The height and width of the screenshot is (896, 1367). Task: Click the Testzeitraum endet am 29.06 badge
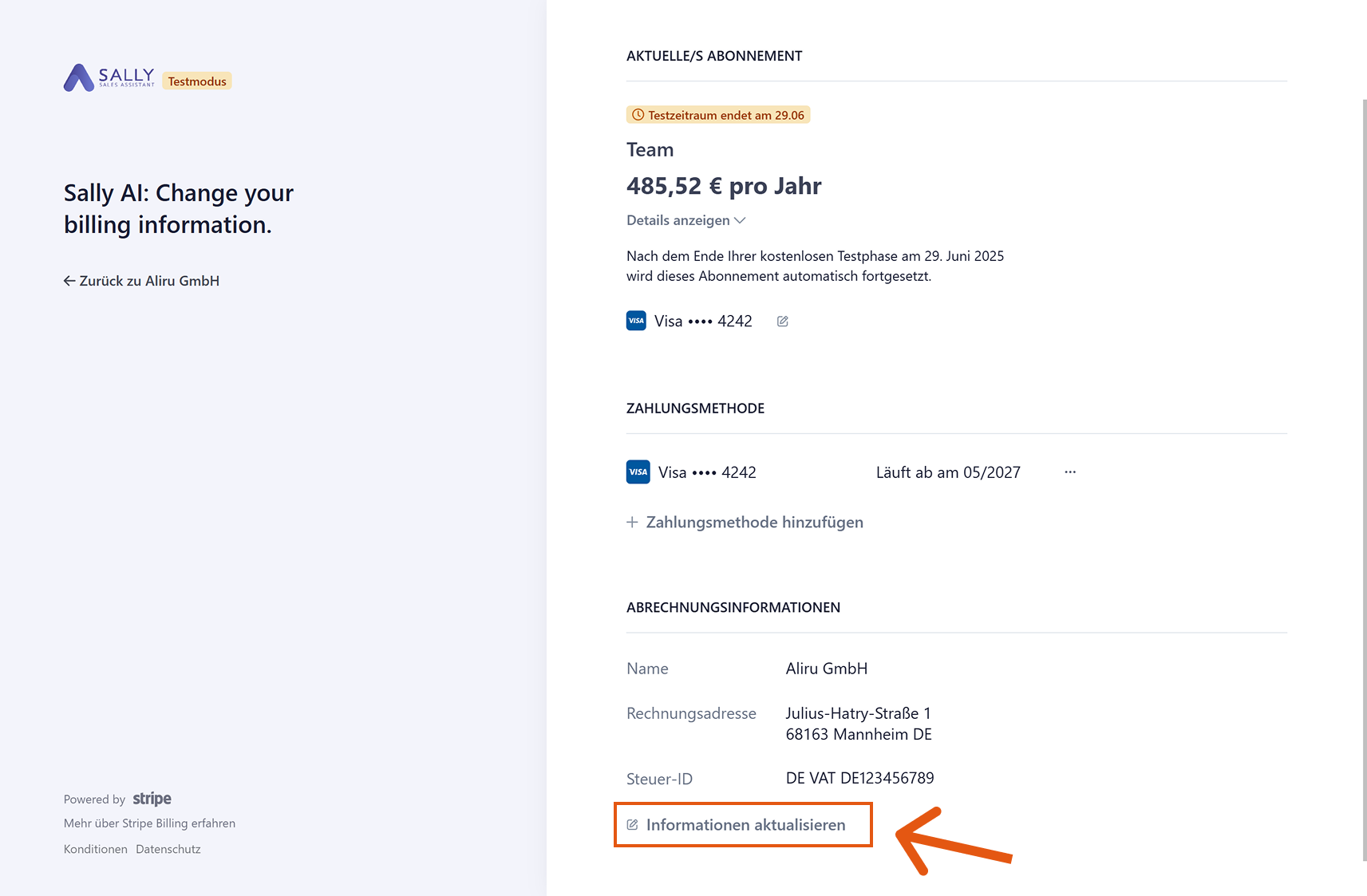pyautogui.click(x=718, y=115)
